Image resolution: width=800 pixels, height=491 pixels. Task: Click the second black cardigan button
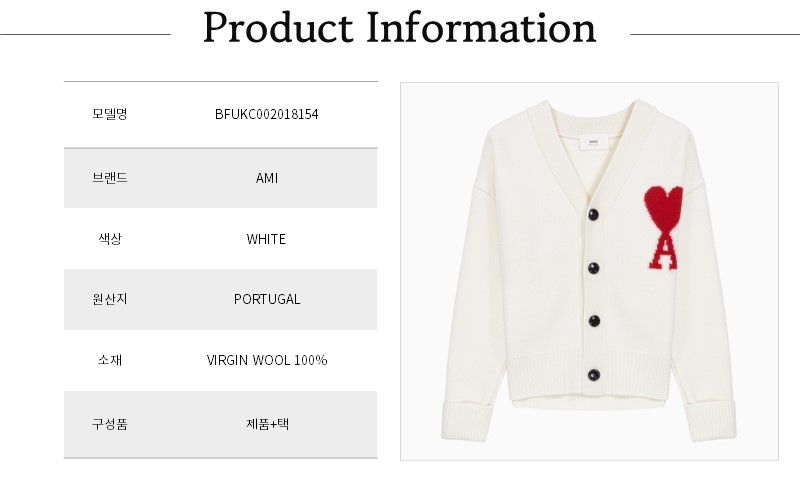point(593,267)
